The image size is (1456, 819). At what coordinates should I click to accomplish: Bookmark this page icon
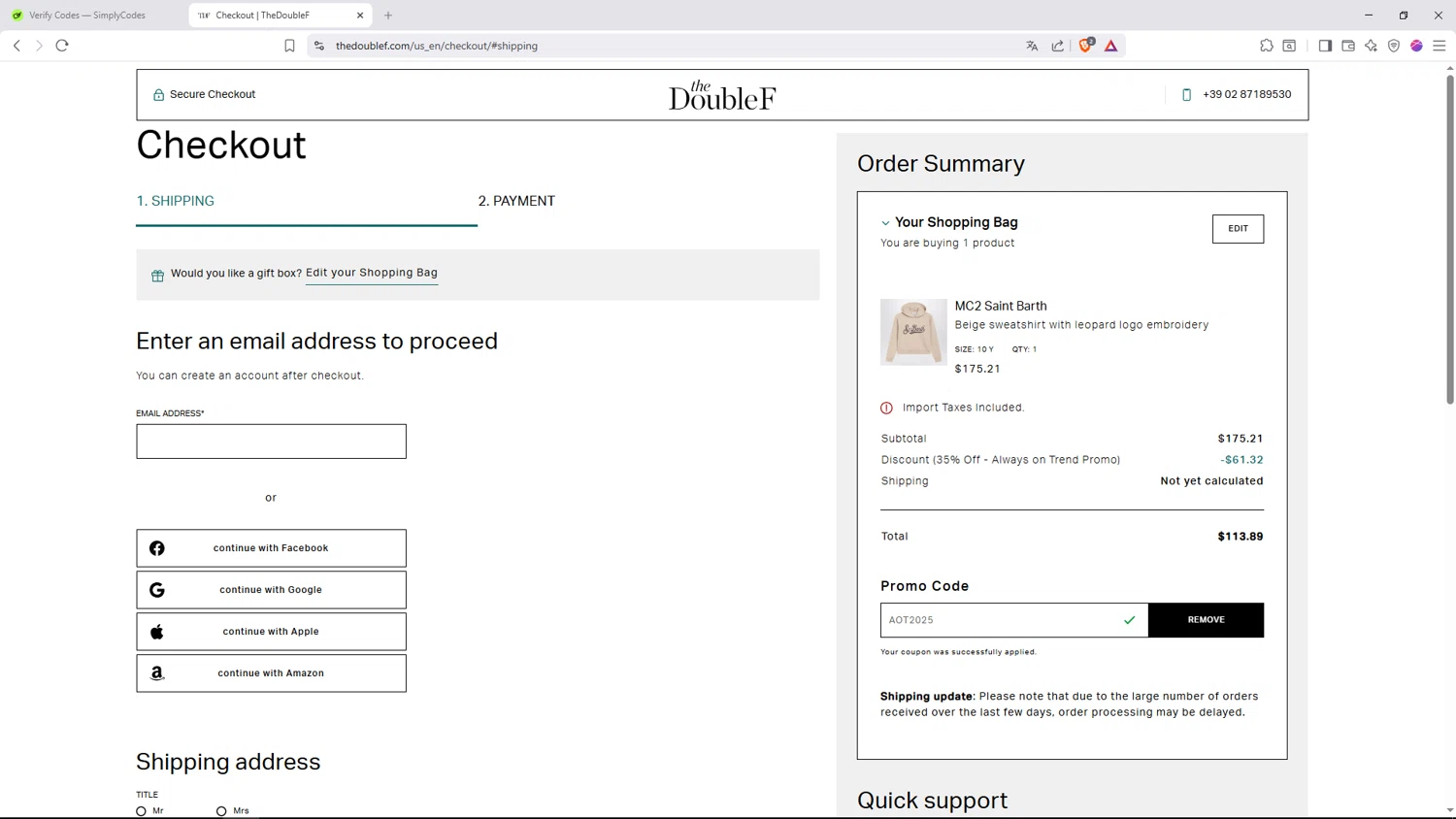(289, 46)
